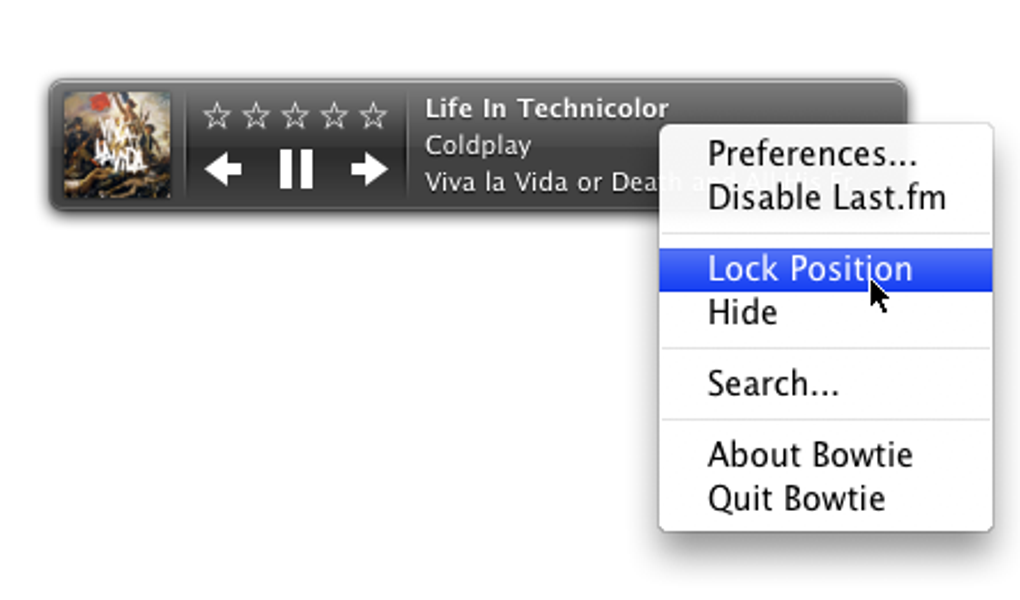Click the Viva la Vida album name text
Image resolution: width=1020 pixels, height=600 pixels.
point(540,183)
